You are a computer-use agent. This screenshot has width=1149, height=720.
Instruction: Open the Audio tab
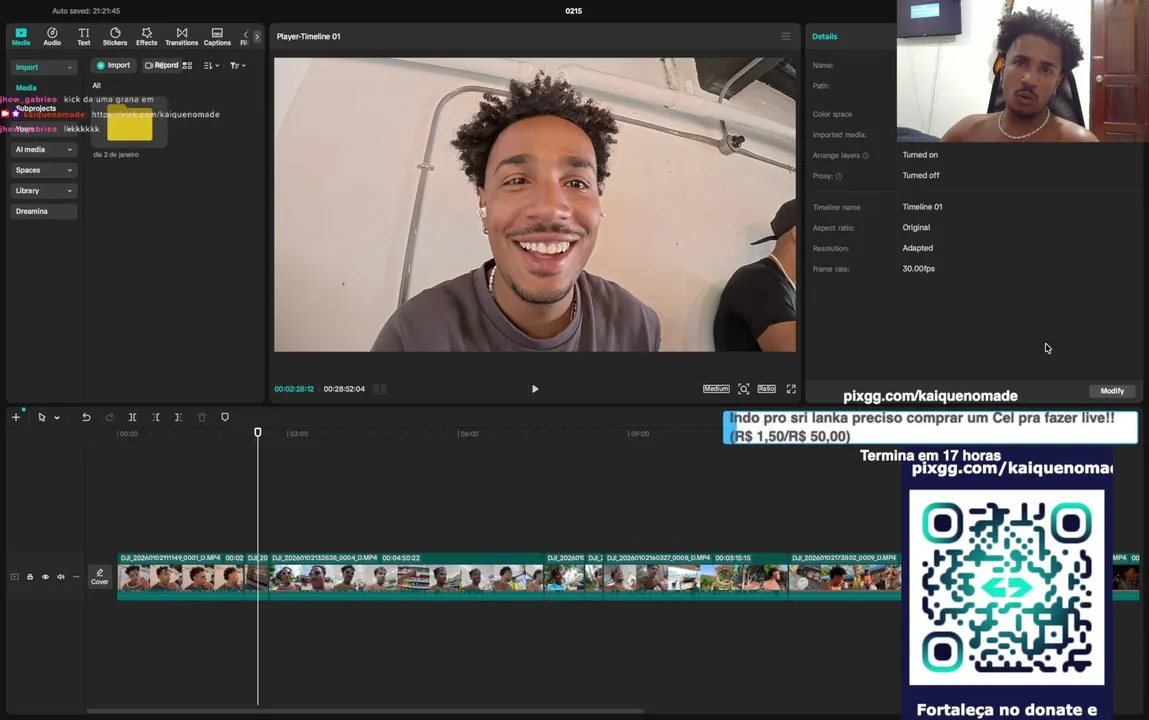click(52, 37)
